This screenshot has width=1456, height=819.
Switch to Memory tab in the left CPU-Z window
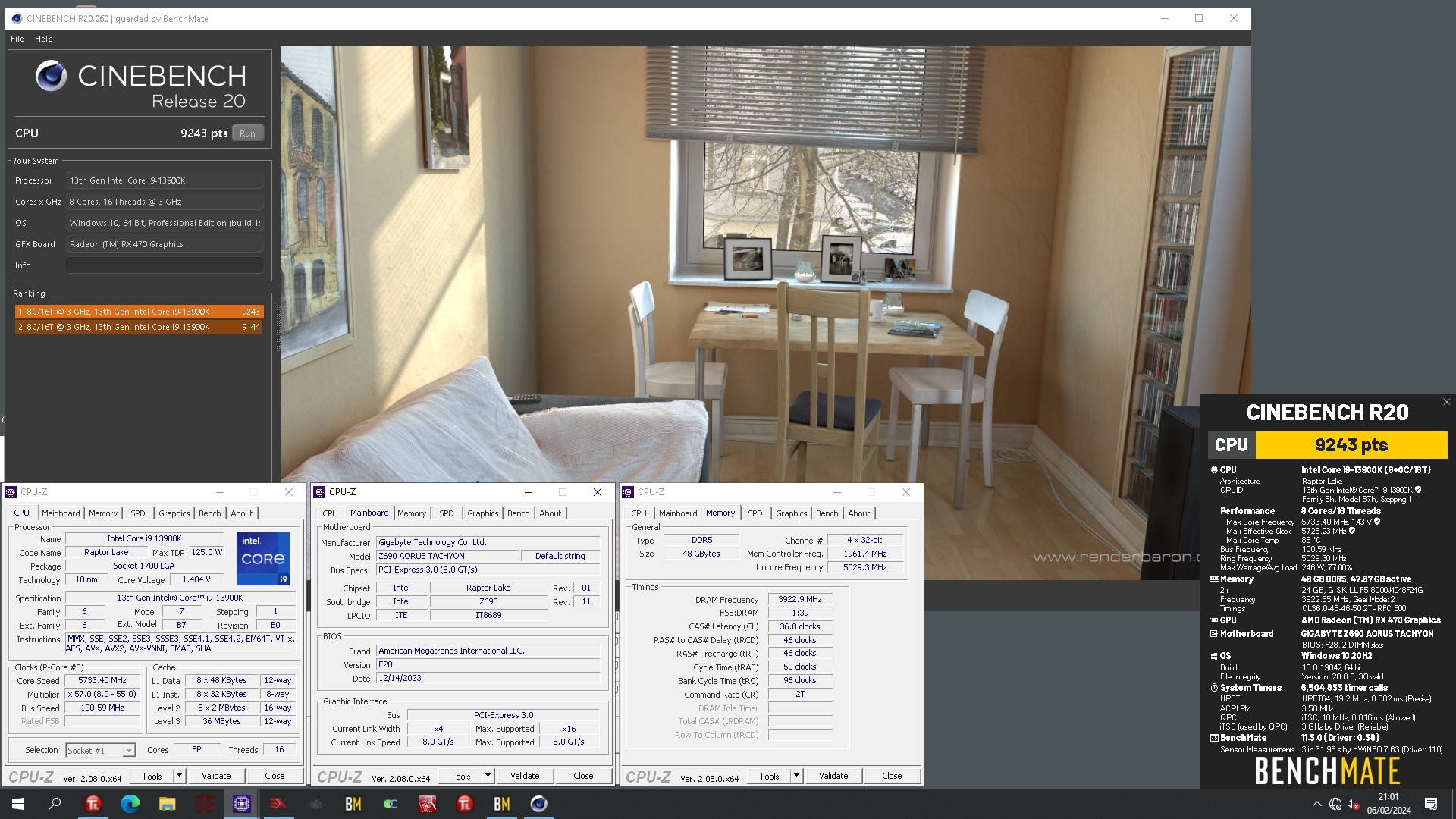click(x=103, y=513)
